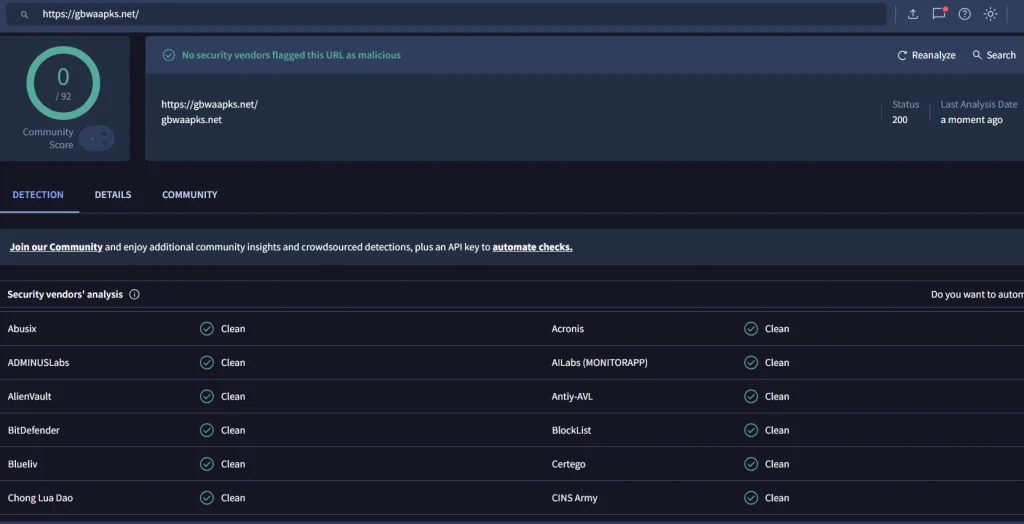Toggle the light/dark theme sun icon
The width and height of the screenshot is (1024, 524).
991,14
